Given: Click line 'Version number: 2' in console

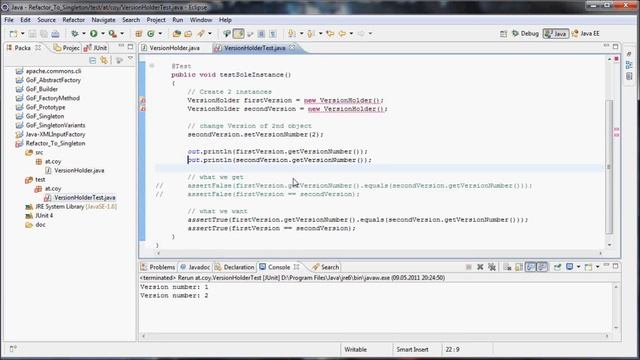Looking at the screenshot, I should click(174, 296).
